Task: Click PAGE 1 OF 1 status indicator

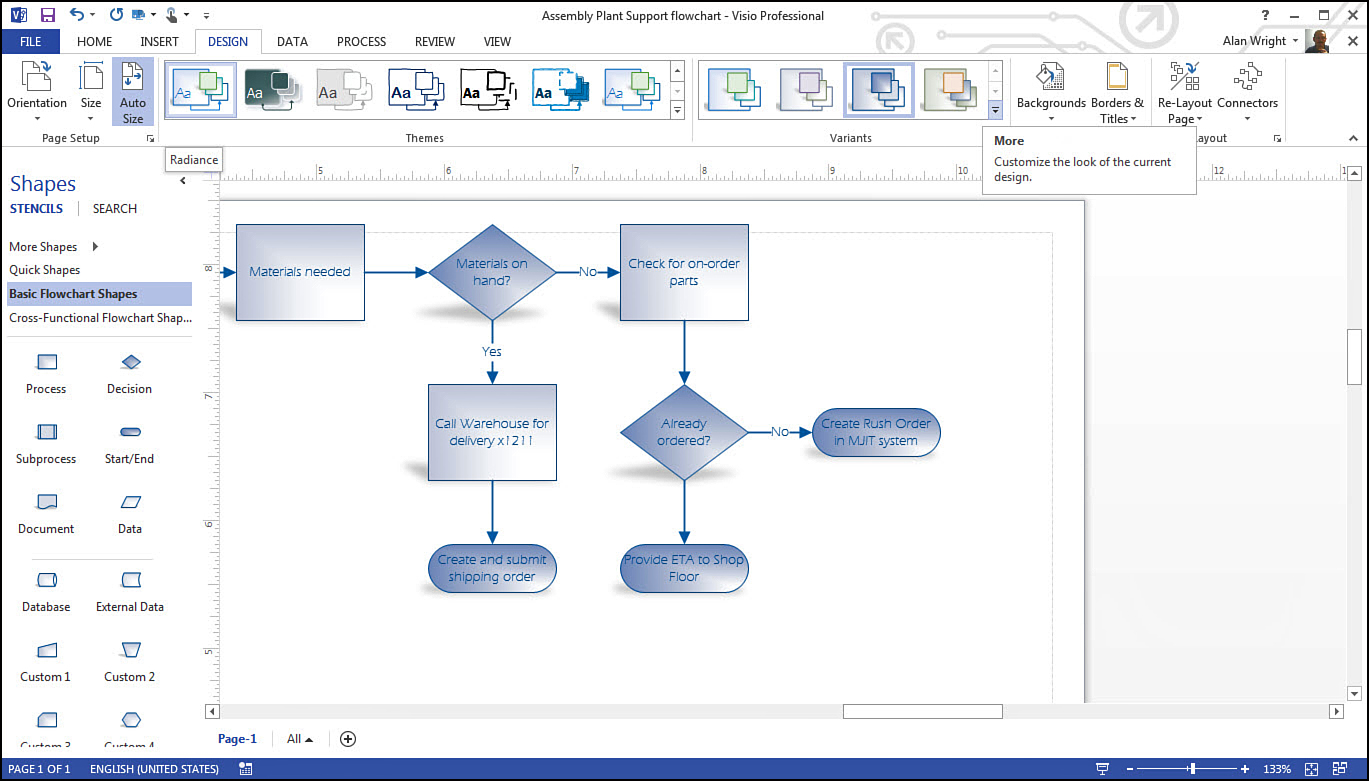Action: pyautogui.click(x=39, y=769)
